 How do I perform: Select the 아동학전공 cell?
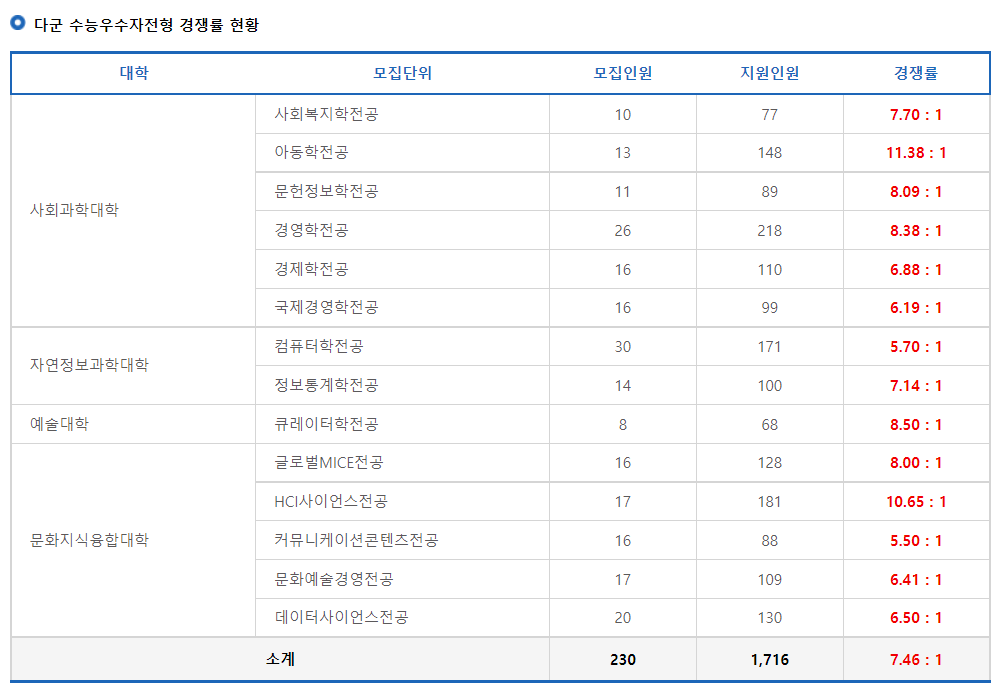pyautogui.click(x=310, y=152)
